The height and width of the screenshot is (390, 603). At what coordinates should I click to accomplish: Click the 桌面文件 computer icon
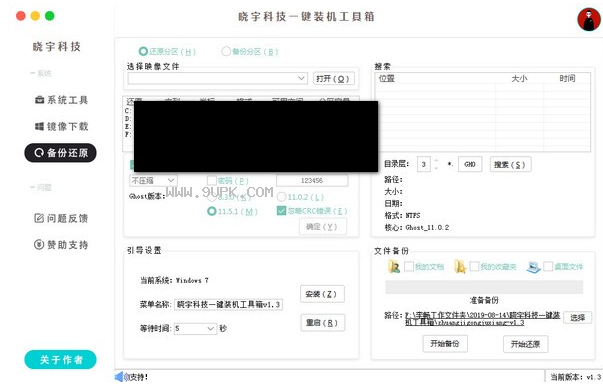tap(533, 267)
